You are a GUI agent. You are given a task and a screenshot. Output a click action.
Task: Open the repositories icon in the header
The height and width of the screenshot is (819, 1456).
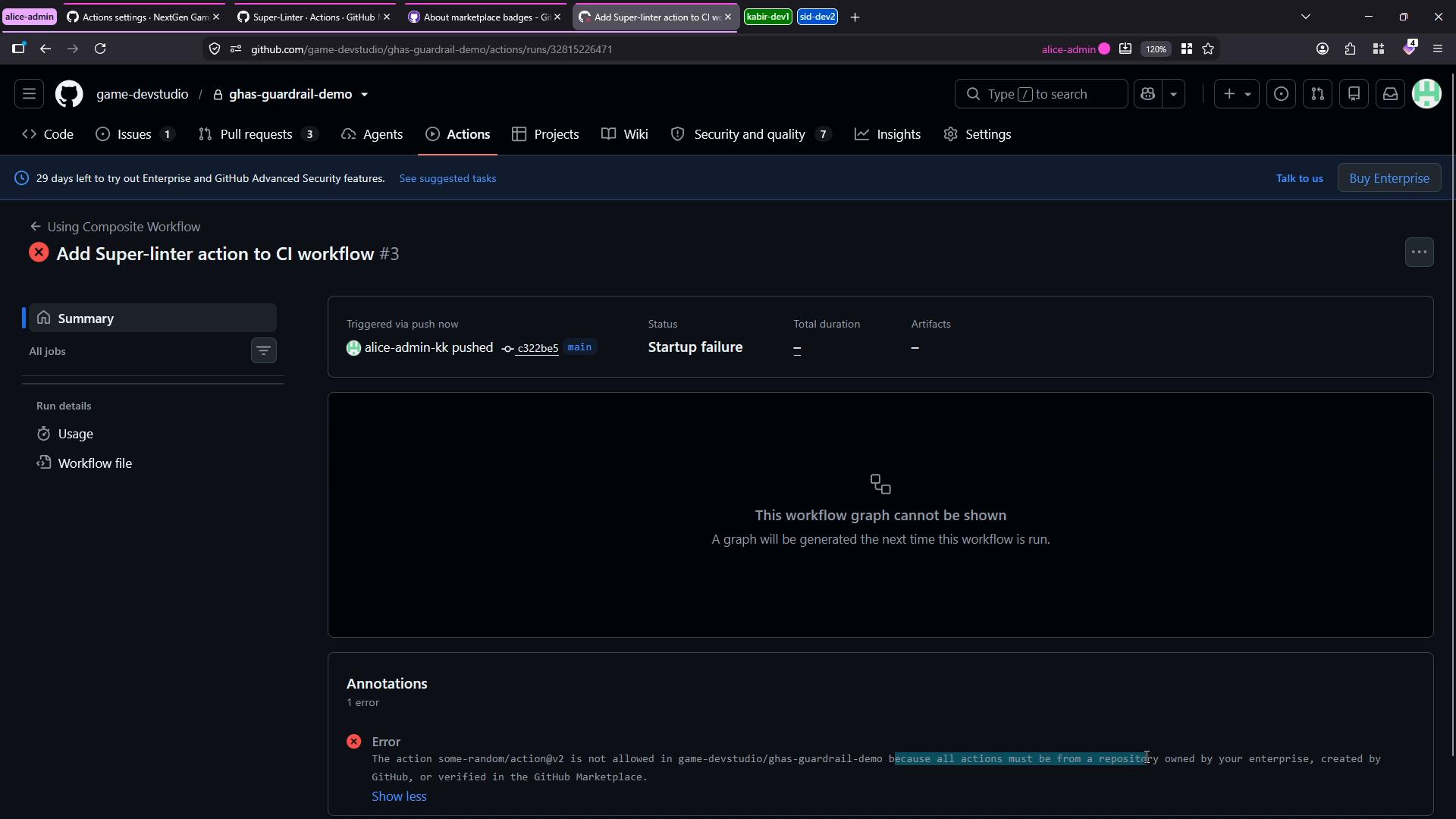1354,94
